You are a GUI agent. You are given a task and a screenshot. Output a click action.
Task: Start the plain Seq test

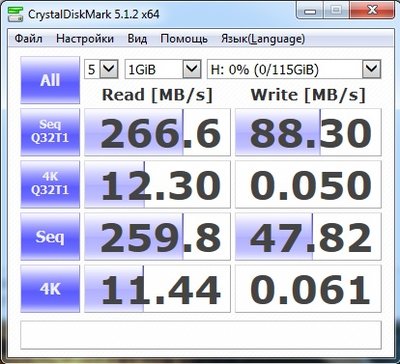50,237
